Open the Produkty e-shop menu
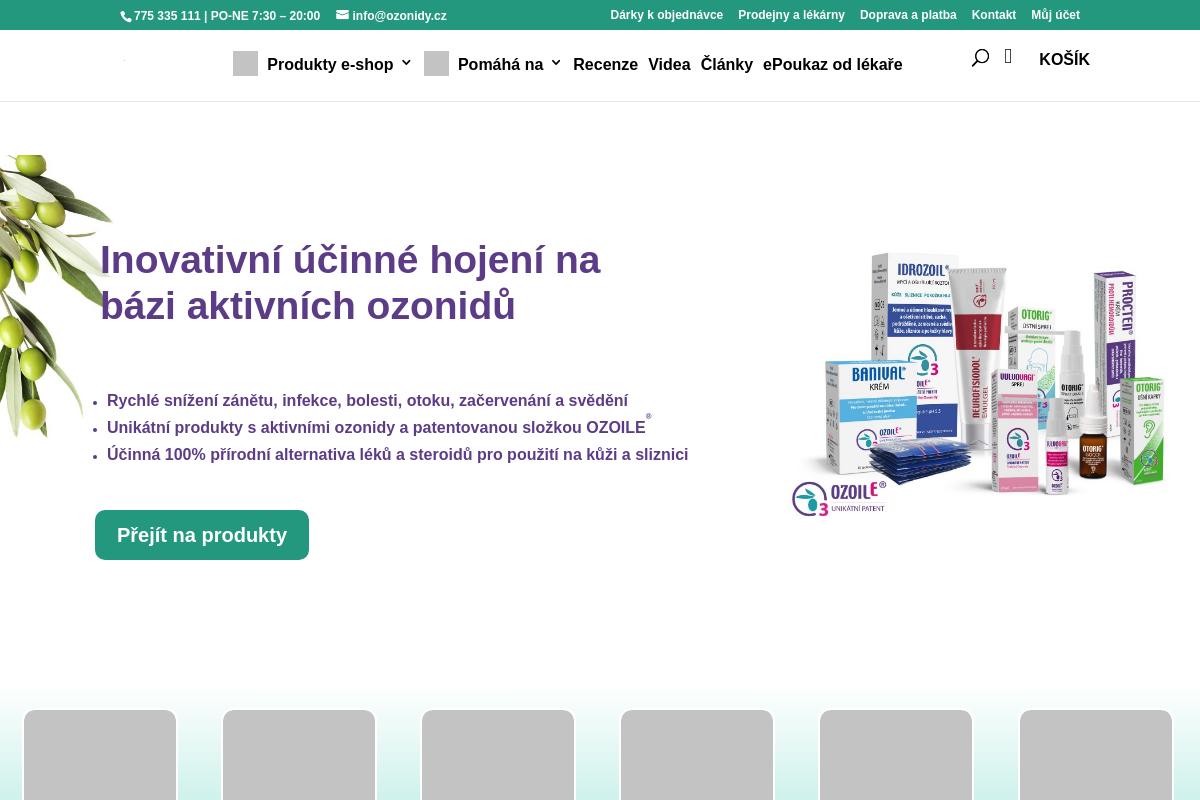This screenshot has height=800, width=1200. coord(330,64)
